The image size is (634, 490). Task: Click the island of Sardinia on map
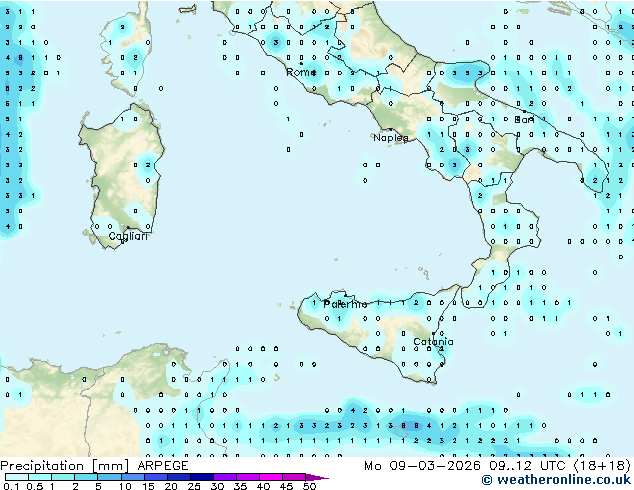pos(121,178)
